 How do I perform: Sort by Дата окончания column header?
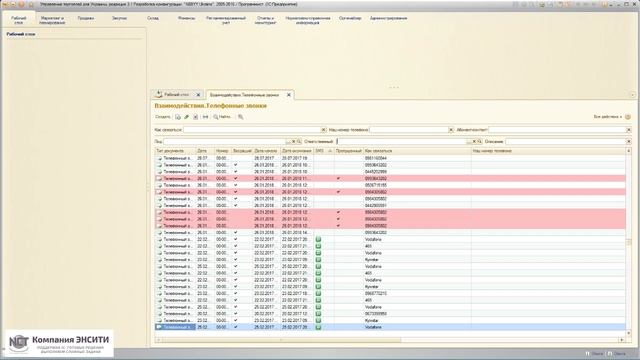pyautogui.click(x=297, y=151)
